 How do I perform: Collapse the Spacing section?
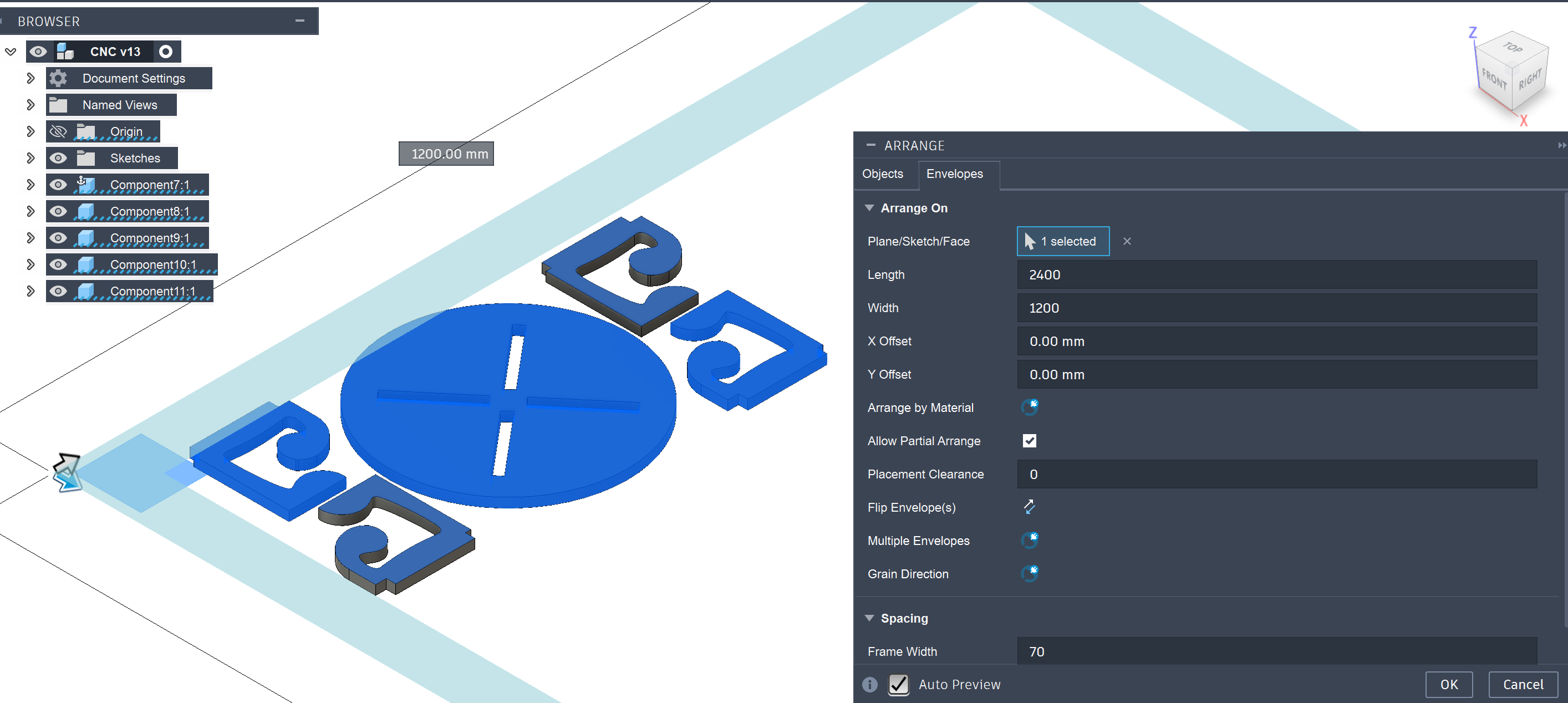869,618
